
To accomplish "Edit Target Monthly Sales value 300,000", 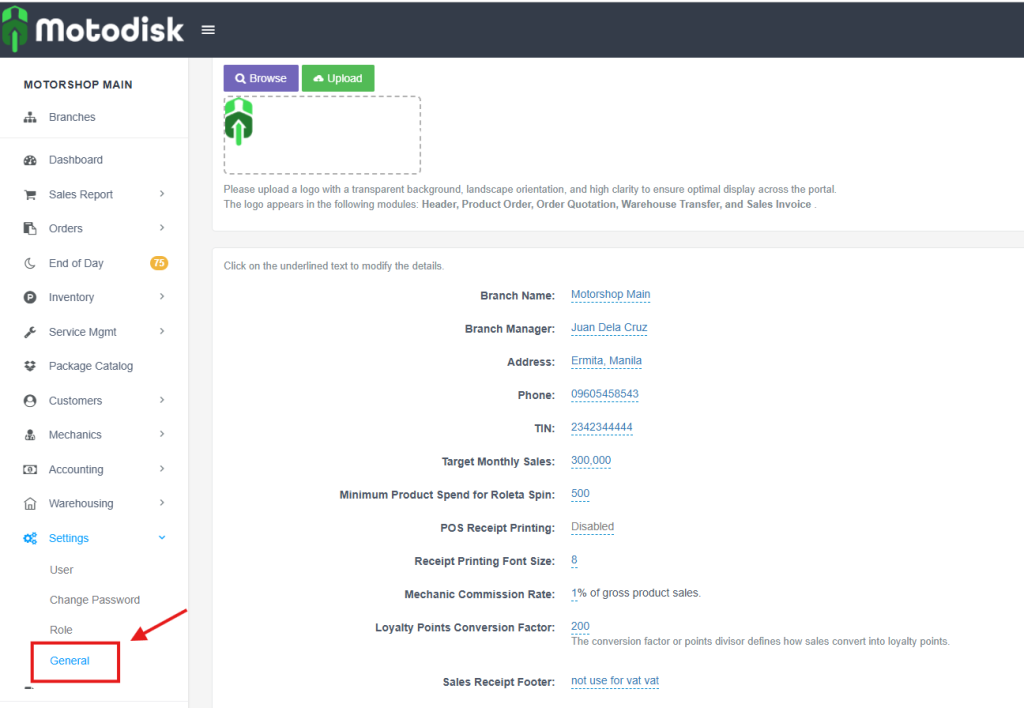I will tap(590, 461).
